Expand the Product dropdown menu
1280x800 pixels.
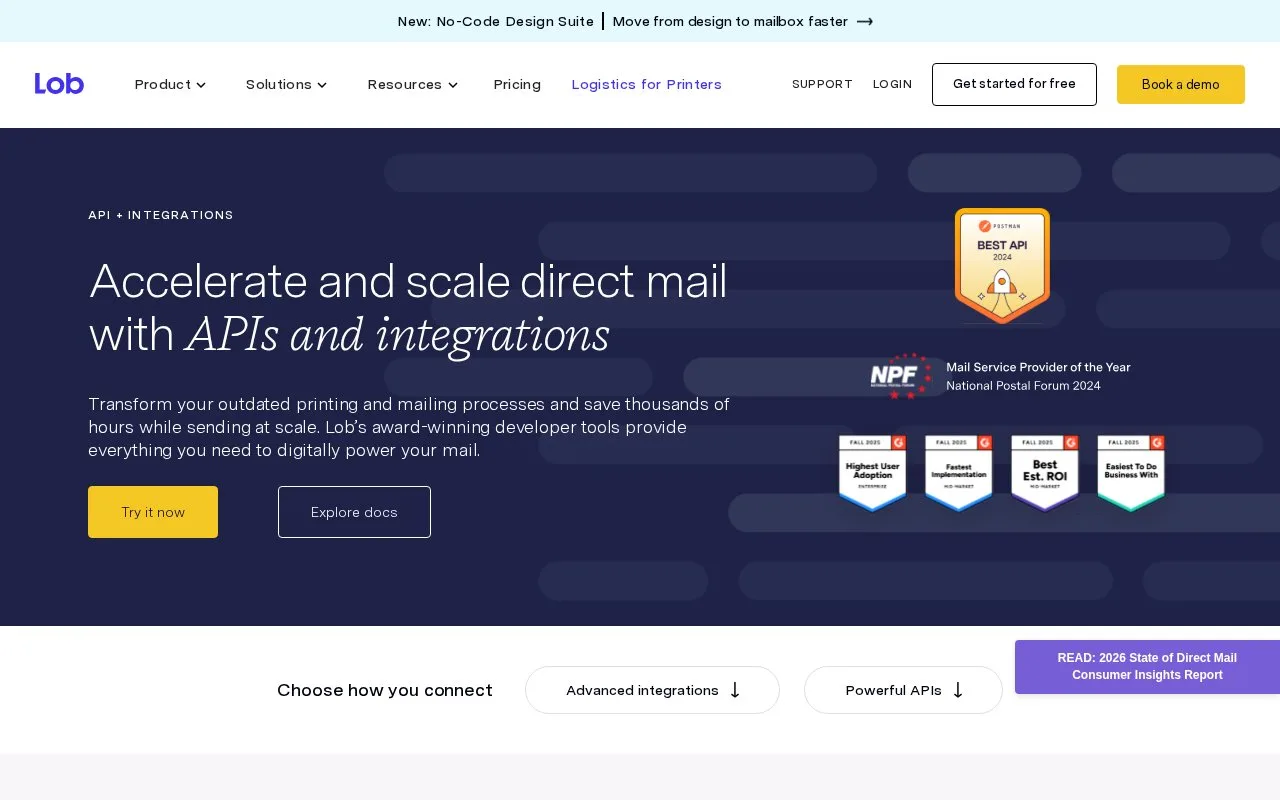170,84
